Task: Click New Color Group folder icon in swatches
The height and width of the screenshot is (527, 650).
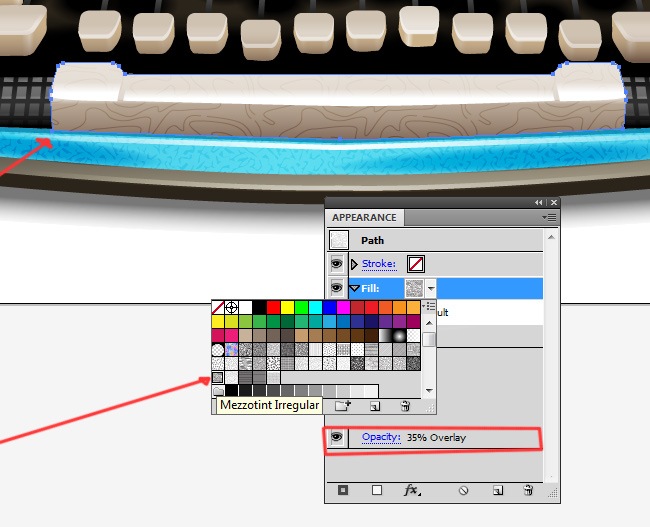Action: [x=342, y=406]
